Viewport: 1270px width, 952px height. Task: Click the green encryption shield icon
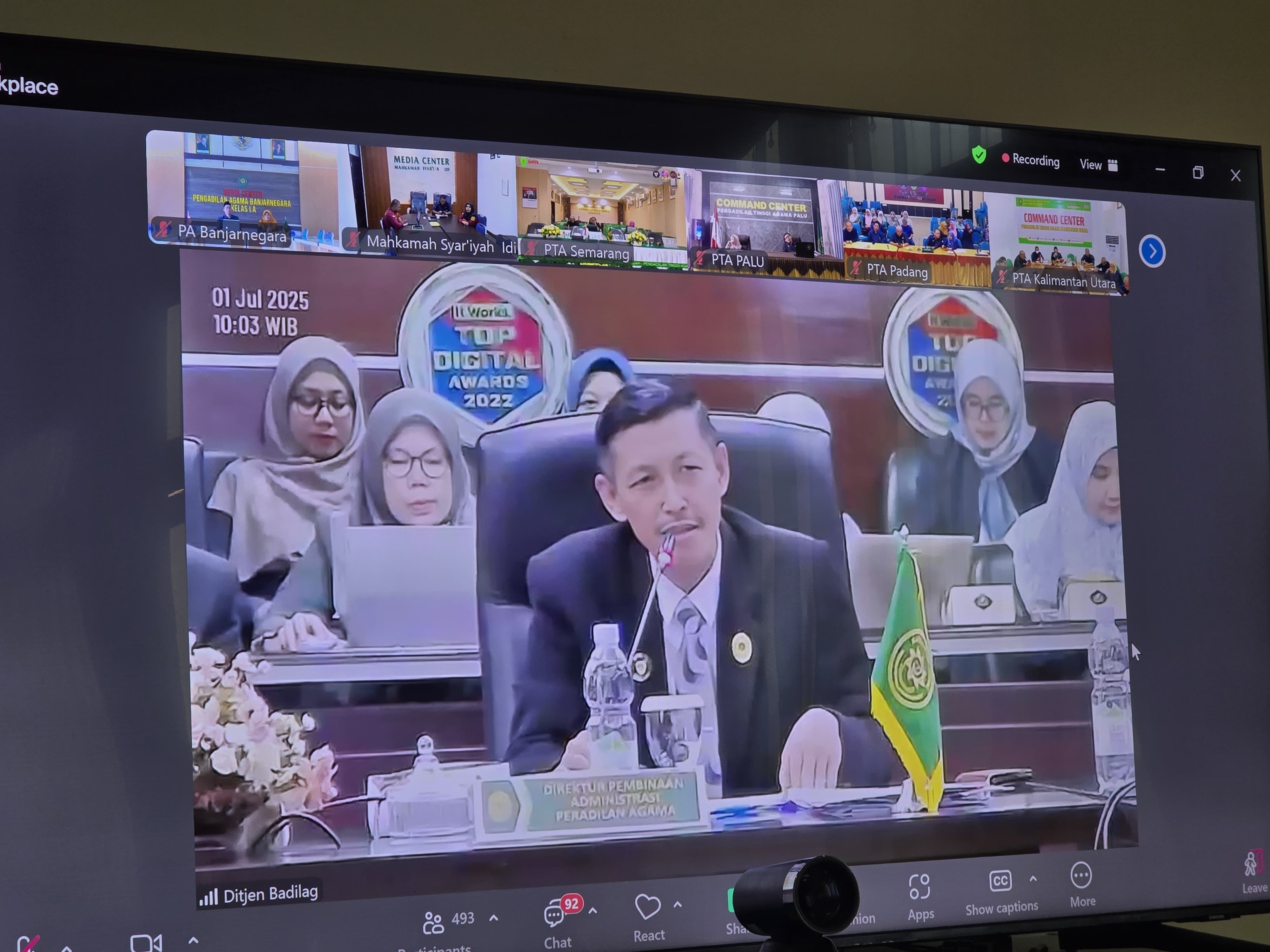click(979, 155)
